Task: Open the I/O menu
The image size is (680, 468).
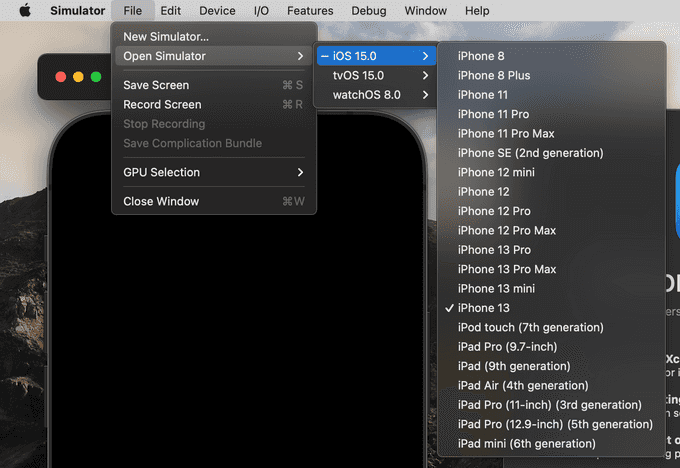Action: point(261,10)
